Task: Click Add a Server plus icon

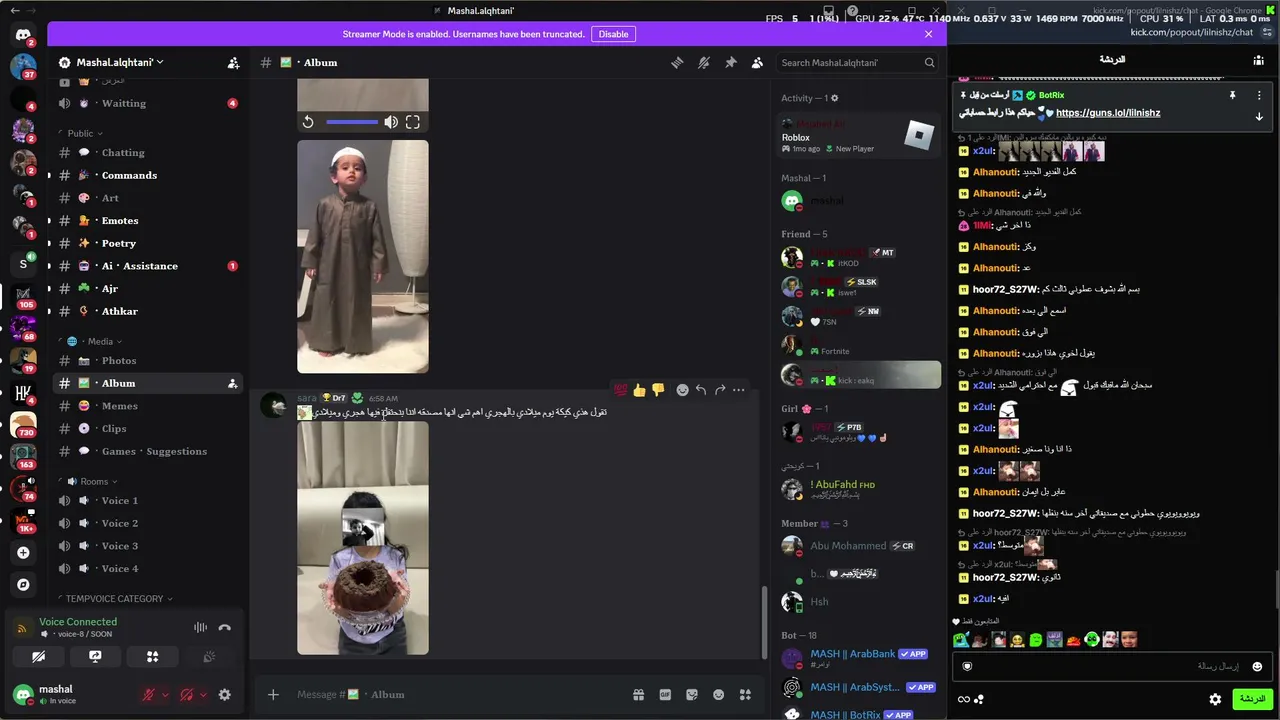Action: pos(23,552)
